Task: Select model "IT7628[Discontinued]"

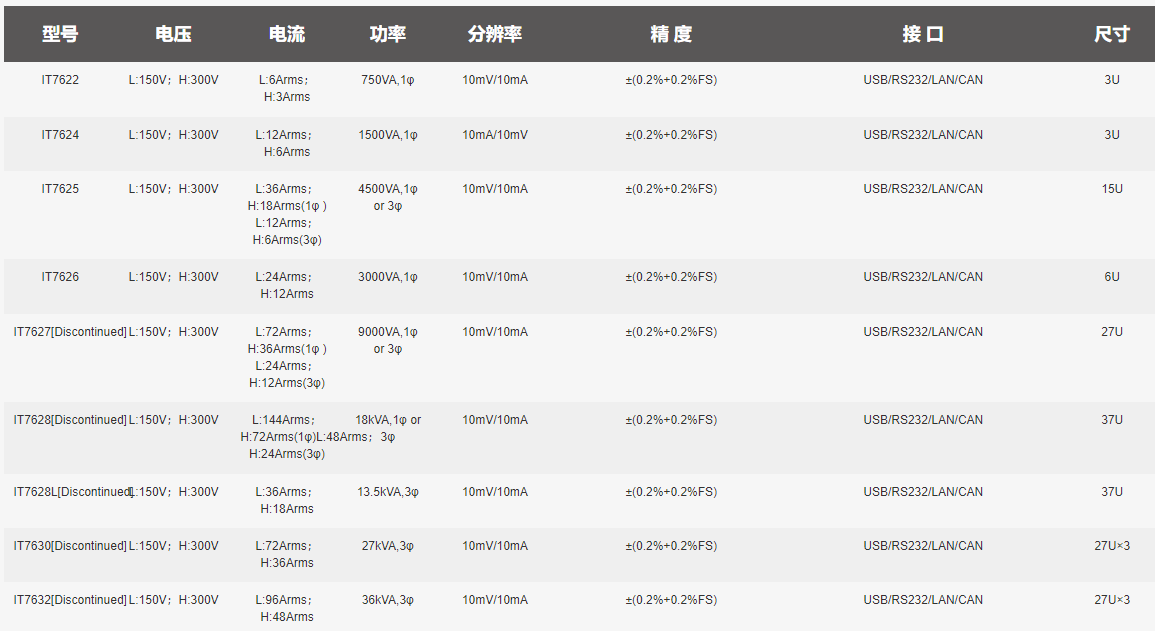Action: 70,420
